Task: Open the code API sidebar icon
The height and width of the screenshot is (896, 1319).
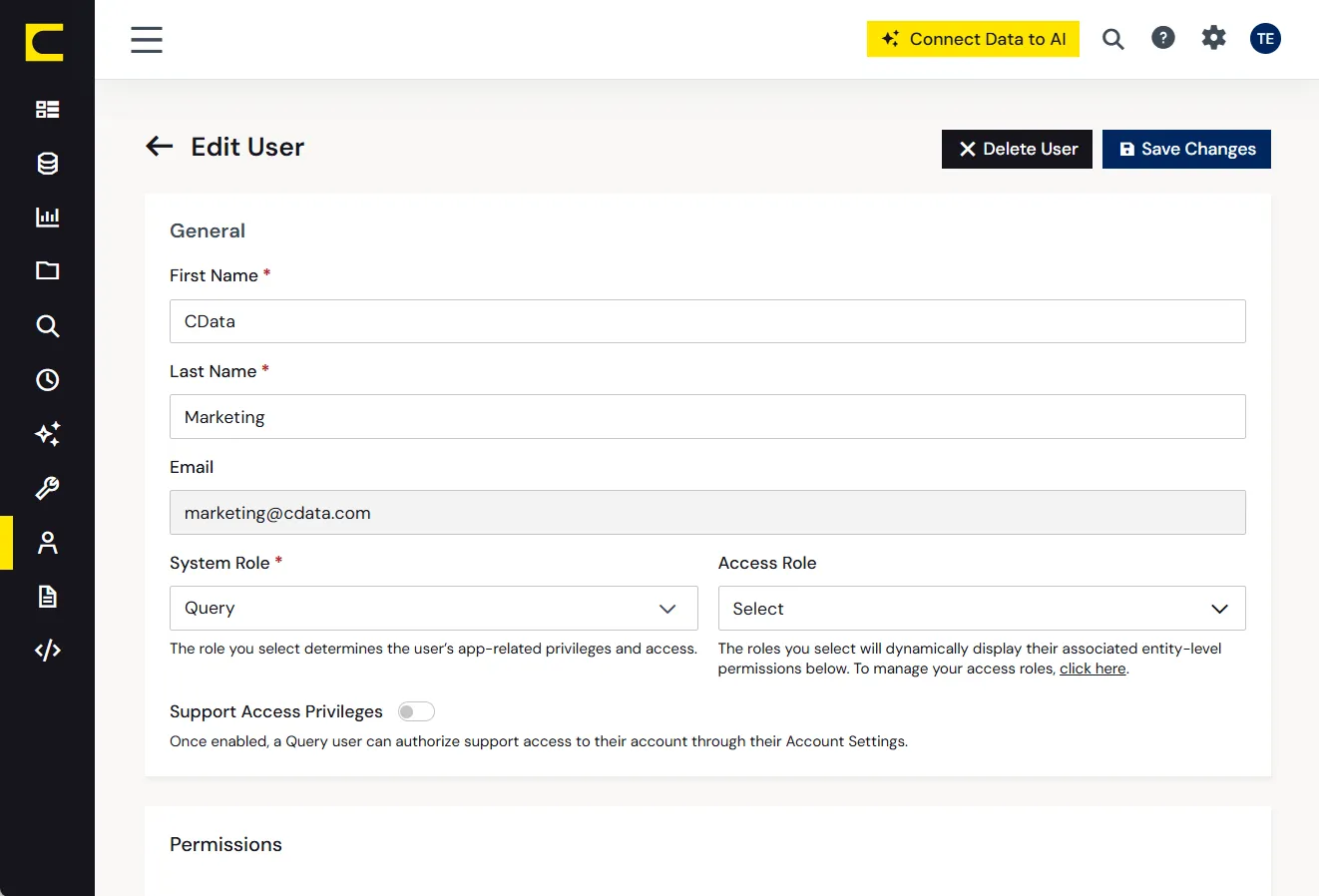Action: tap(47, 651)
